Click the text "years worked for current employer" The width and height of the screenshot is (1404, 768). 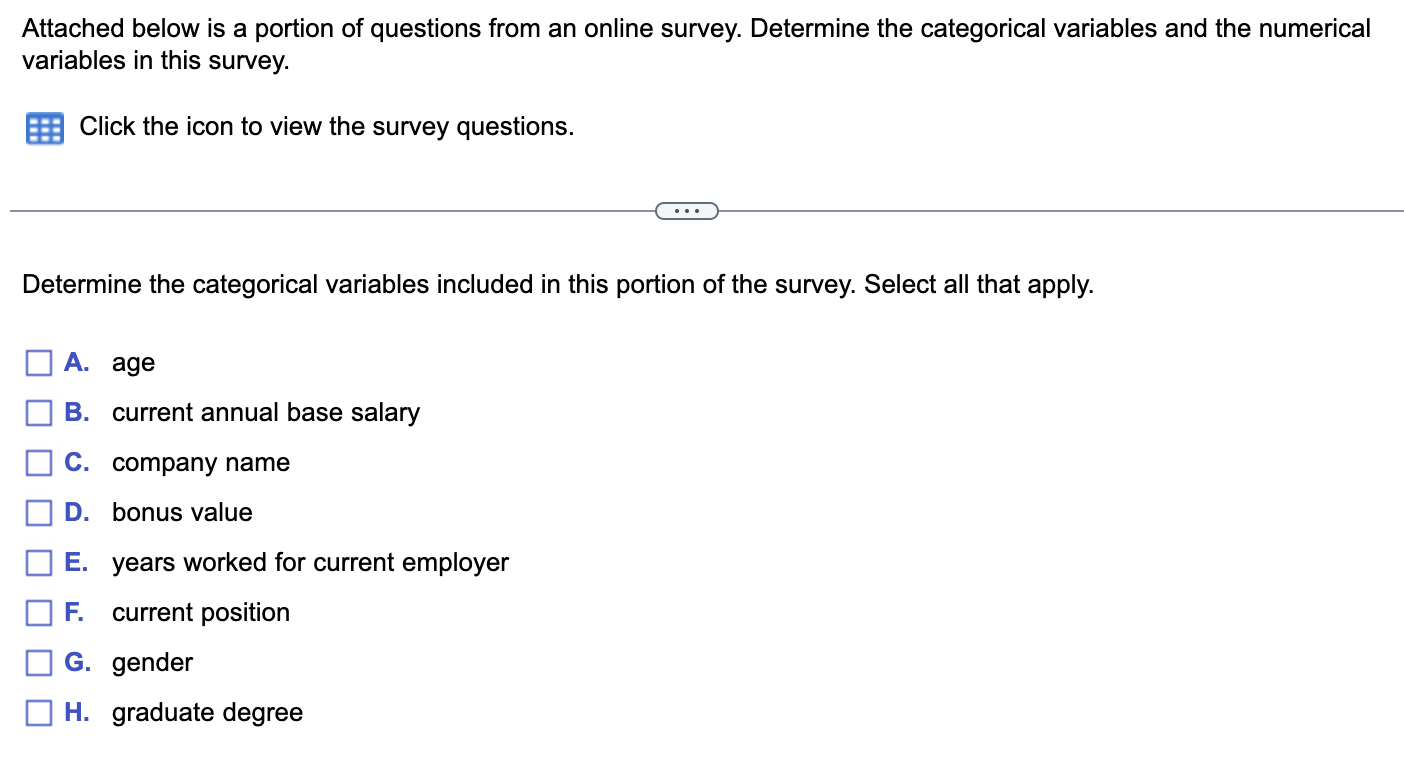pyautogui.click(x=310, y=562)
